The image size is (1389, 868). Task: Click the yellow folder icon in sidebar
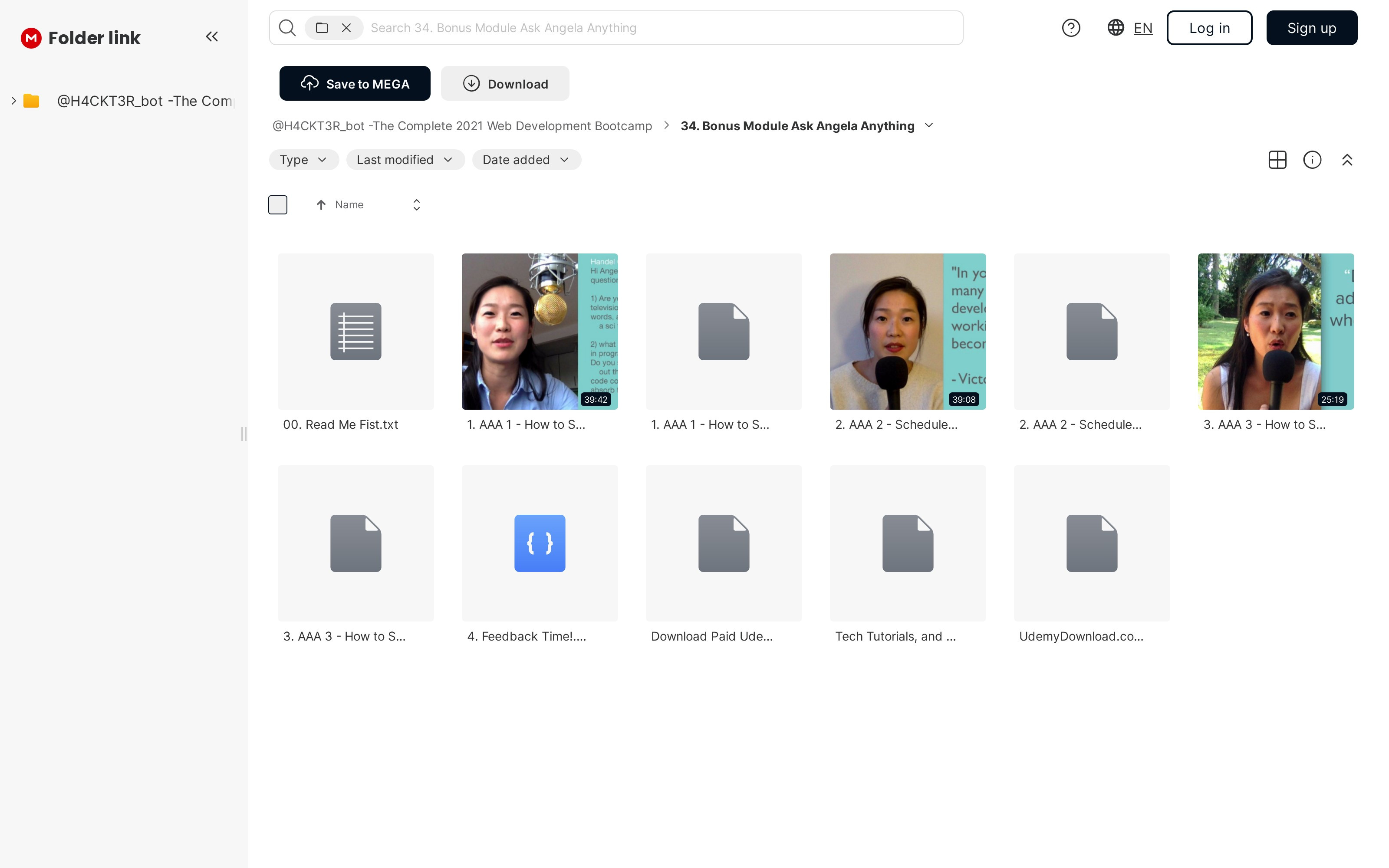pos(31,101)
